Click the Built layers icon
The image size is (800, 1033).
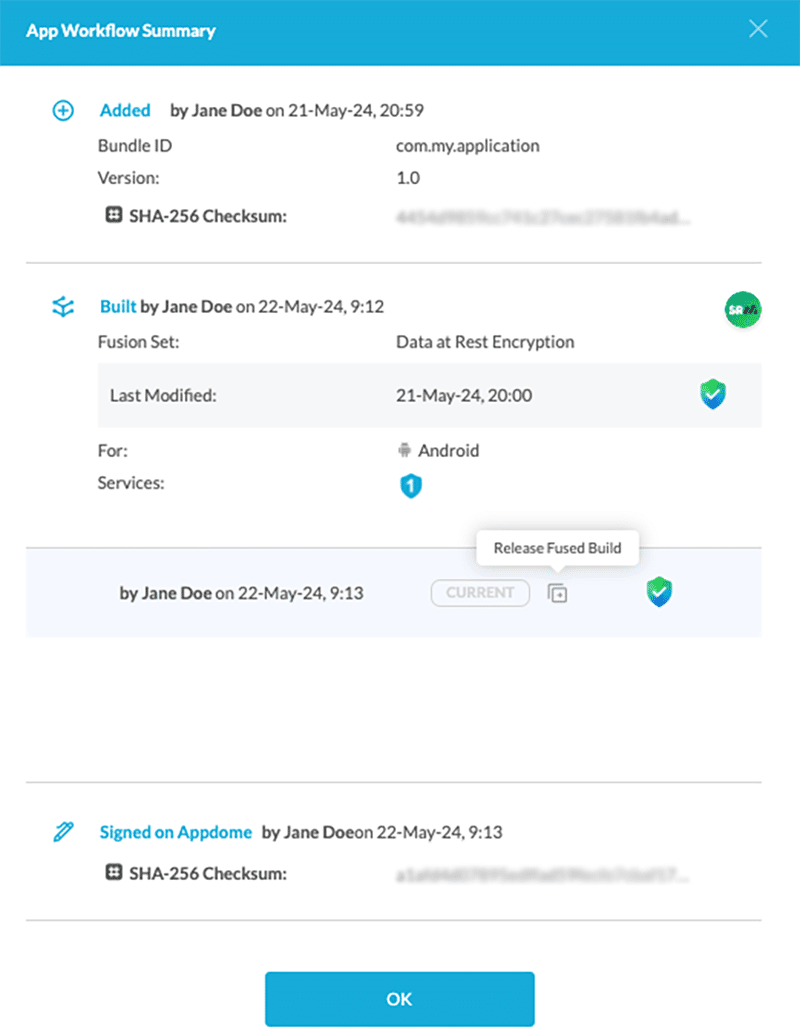pos(62,308)
